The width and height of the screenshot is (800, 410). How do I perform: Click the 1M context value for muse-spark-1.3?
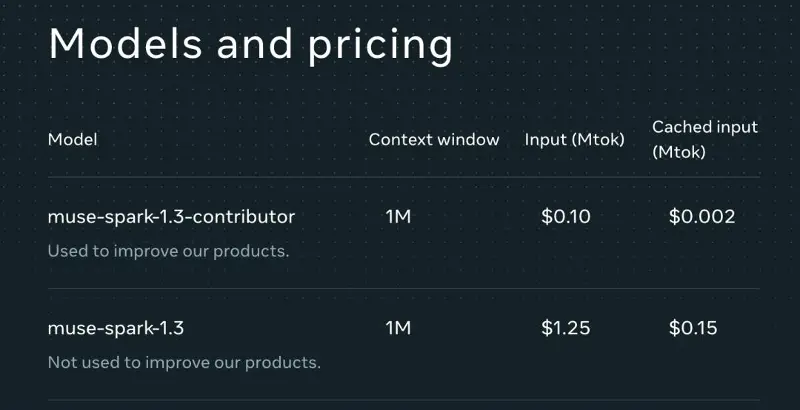click(x=398, y=328)
